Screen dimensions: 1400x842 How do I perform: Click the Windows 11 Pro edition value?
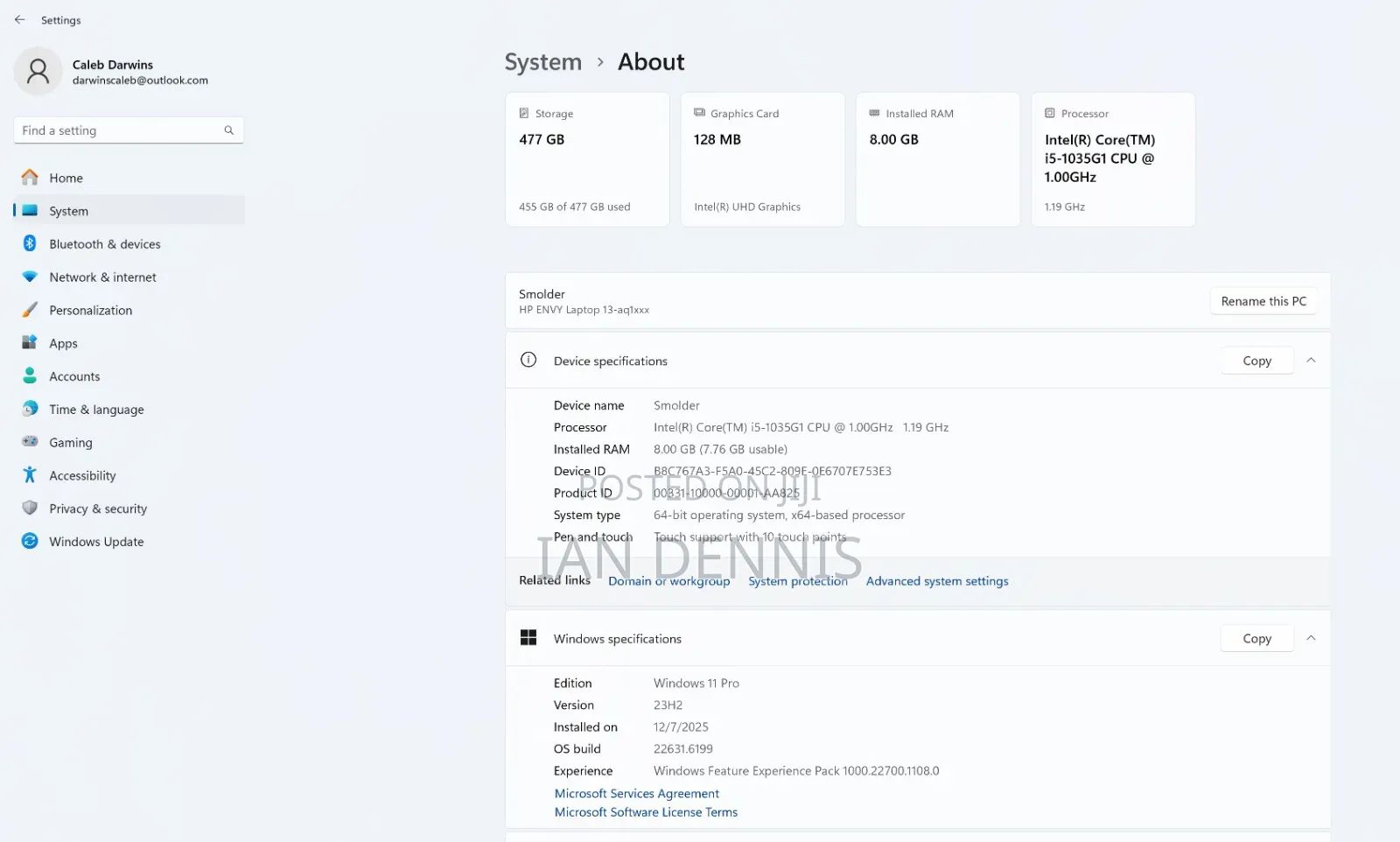696,684
